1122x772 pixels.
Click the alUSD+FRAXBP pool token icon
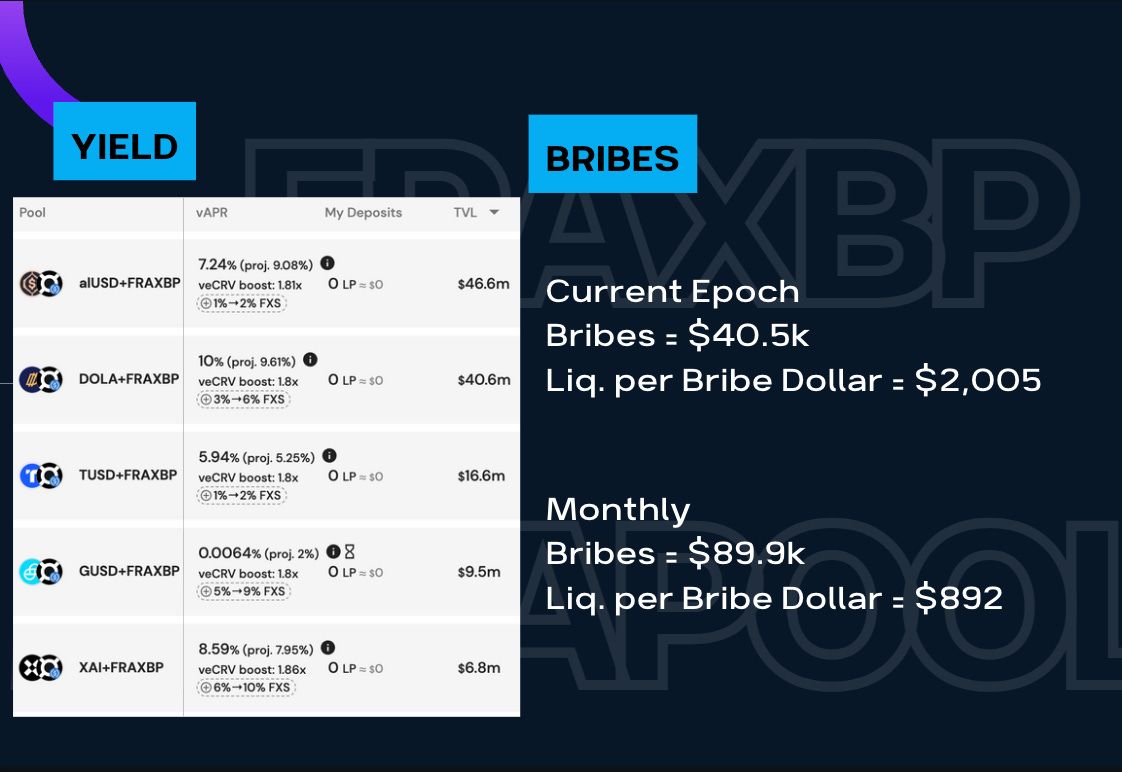point(40,284)
